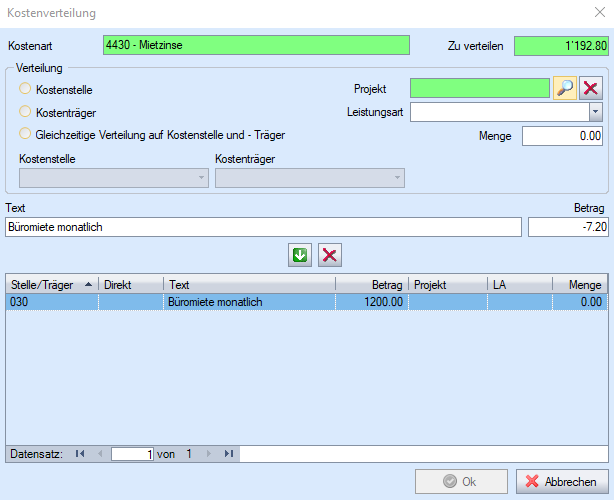Click the project search magnifier icon
Image resolution: width=614 pixels, height=500 pixels.
[x=565, y=88]
